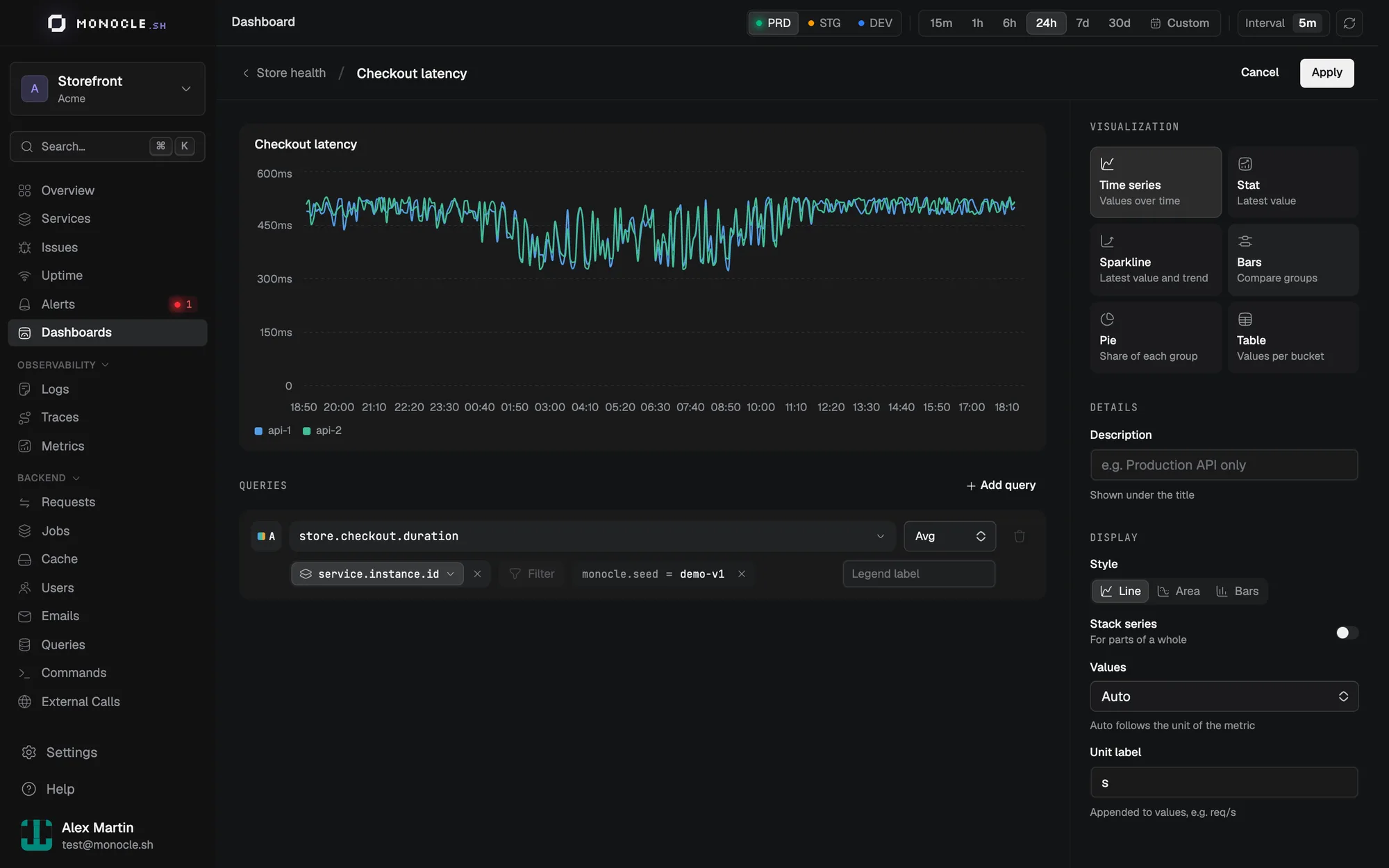Collapse the Backend section
The image size is (1389, 868).
point(49,478)
